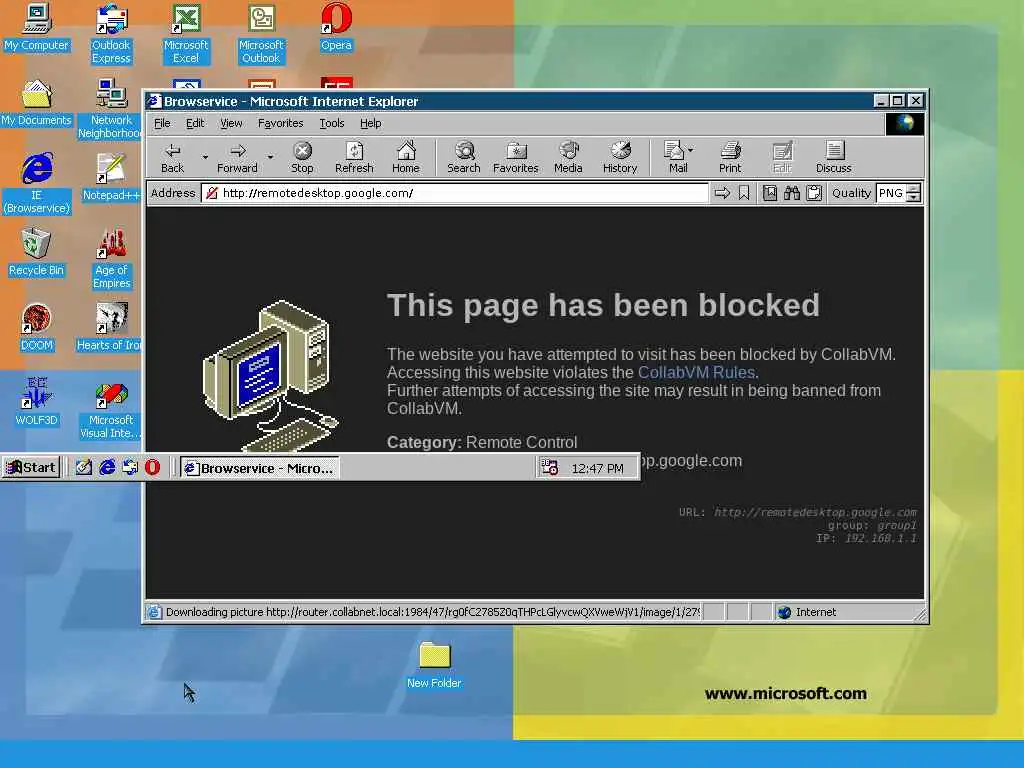Launch Internet Explorer from quick launch

click(x=107, y=467)
